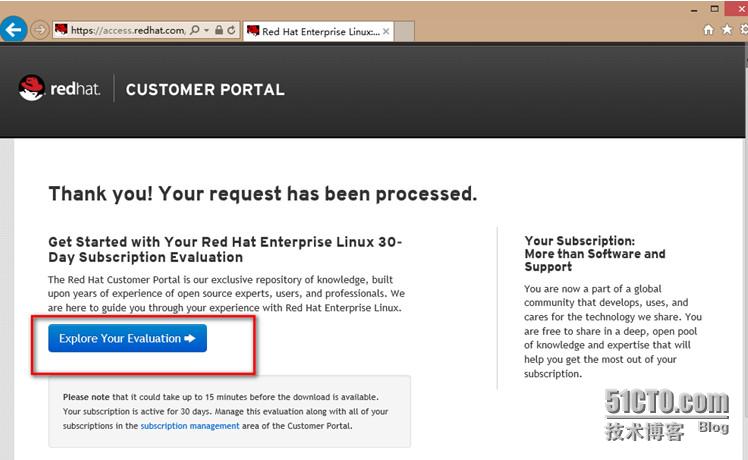
Task: Maximize the browser window
Action: click(x=714, y=9)
